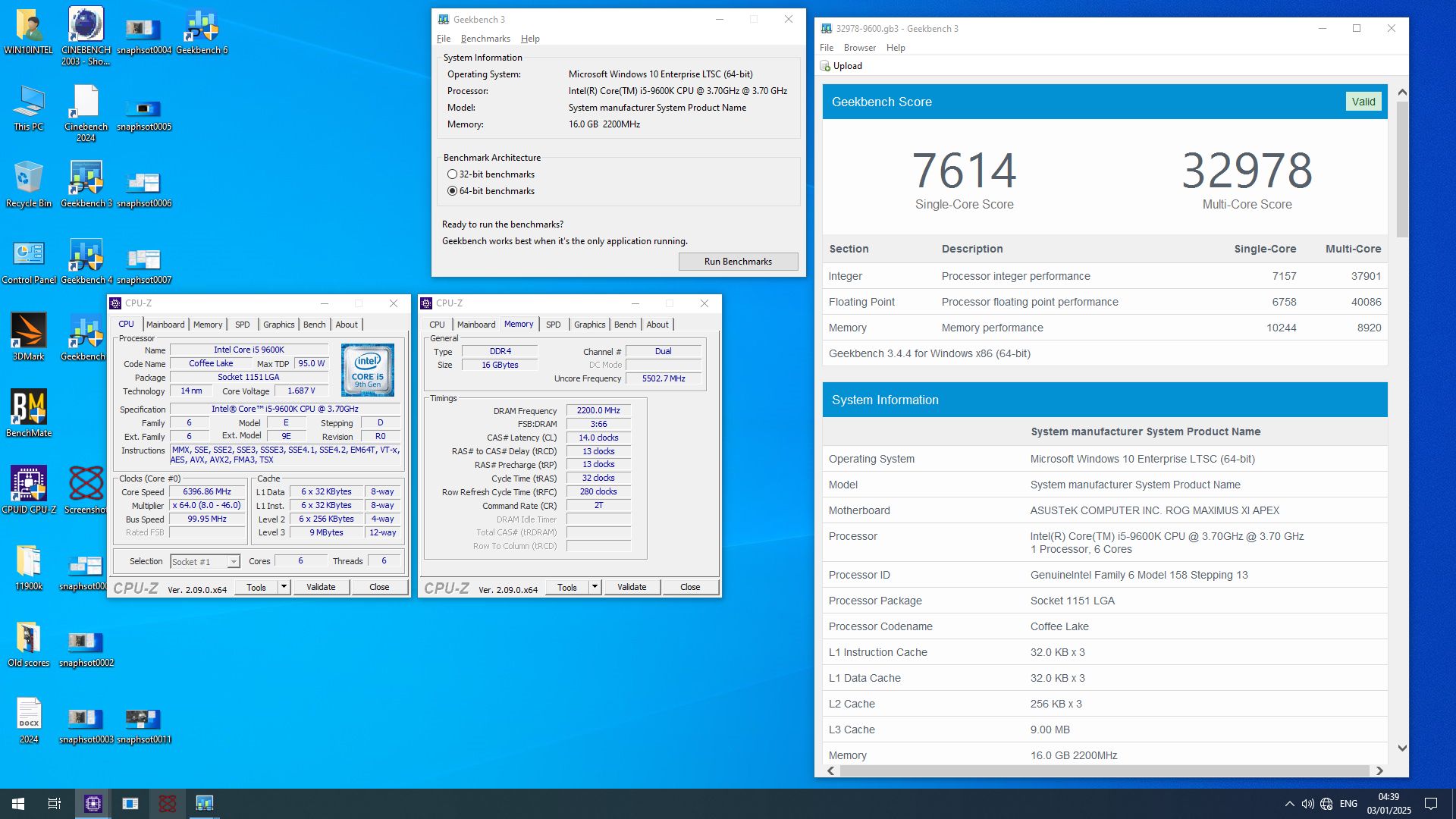Select the snapshot0004 desktop file
1456x819 pixels.
144,36
